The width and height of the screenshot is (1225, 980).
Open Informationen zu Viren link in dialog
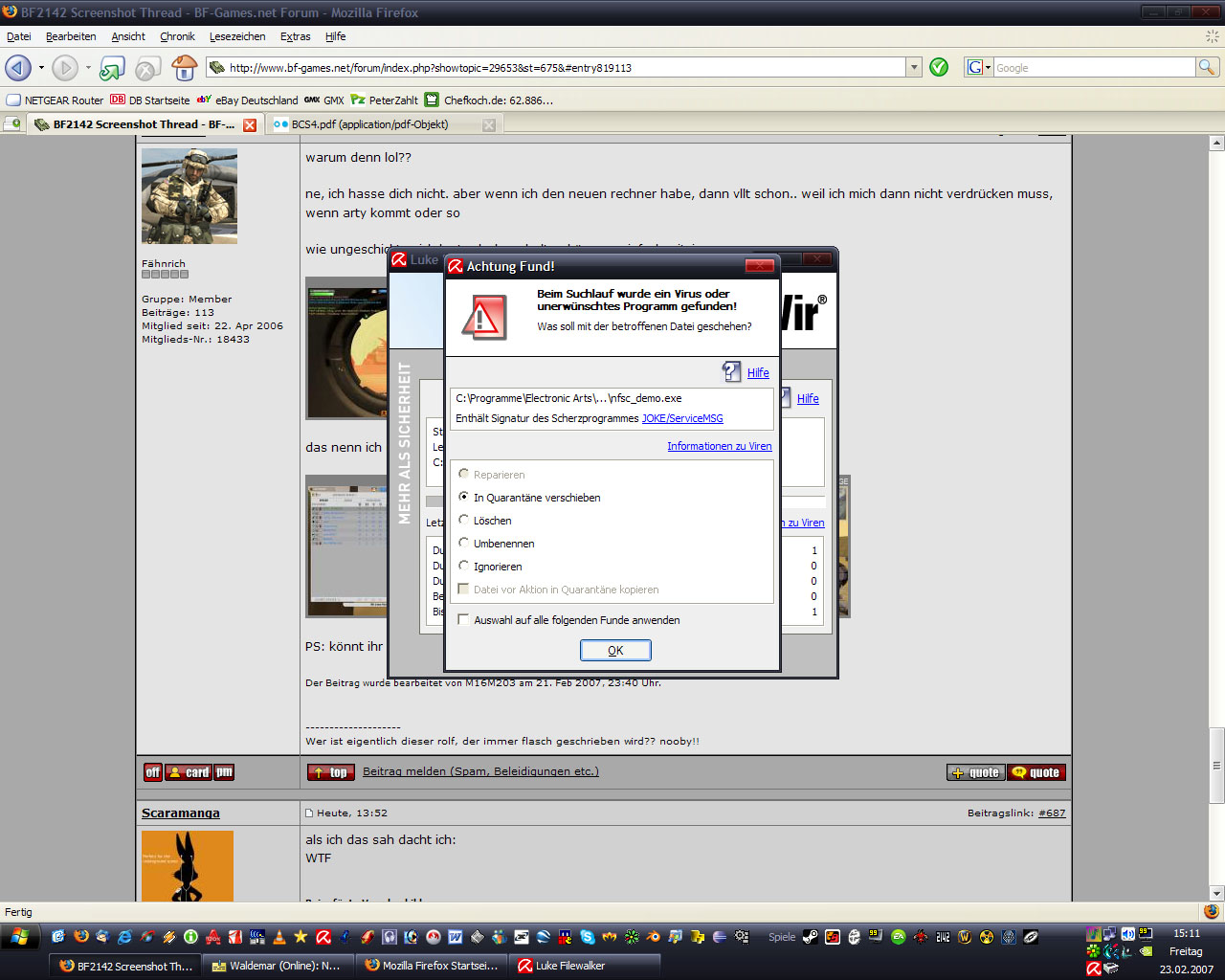coord(719,446)
